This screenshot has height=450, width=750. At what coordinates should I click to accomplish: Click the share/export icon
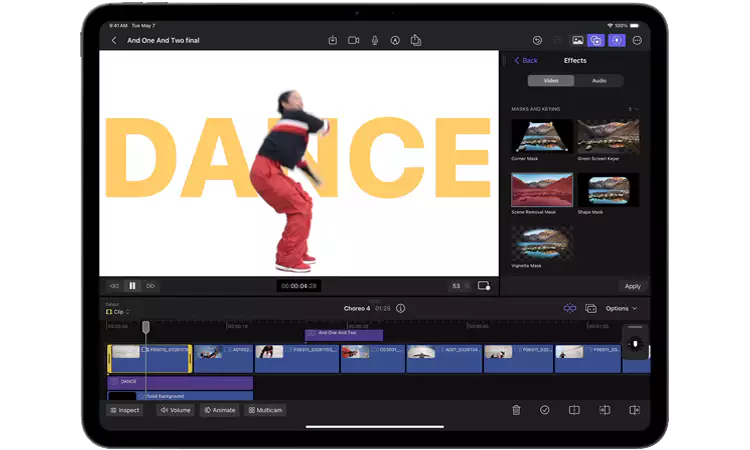(x=416, y=40)
